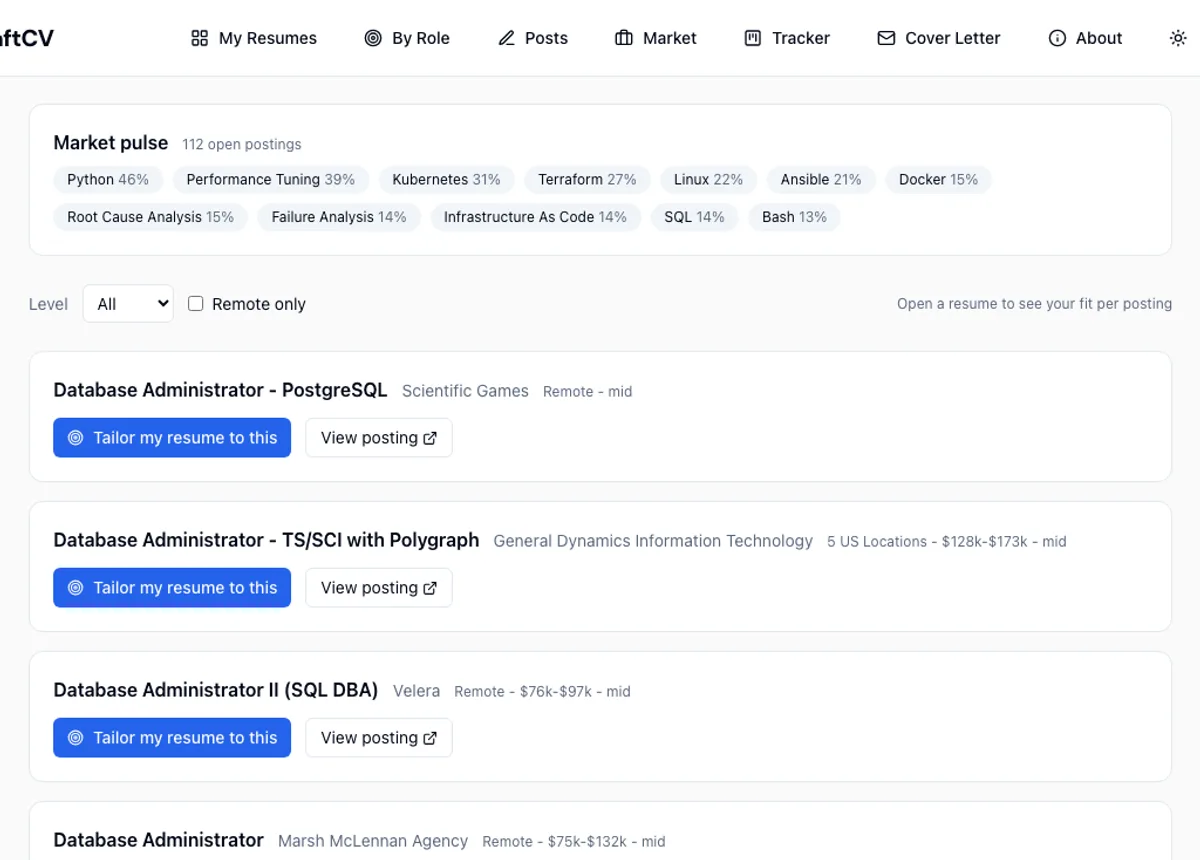View posting for the Velera SQL DBA job
The image size is (1200, 860).
[x=379, y=738]
